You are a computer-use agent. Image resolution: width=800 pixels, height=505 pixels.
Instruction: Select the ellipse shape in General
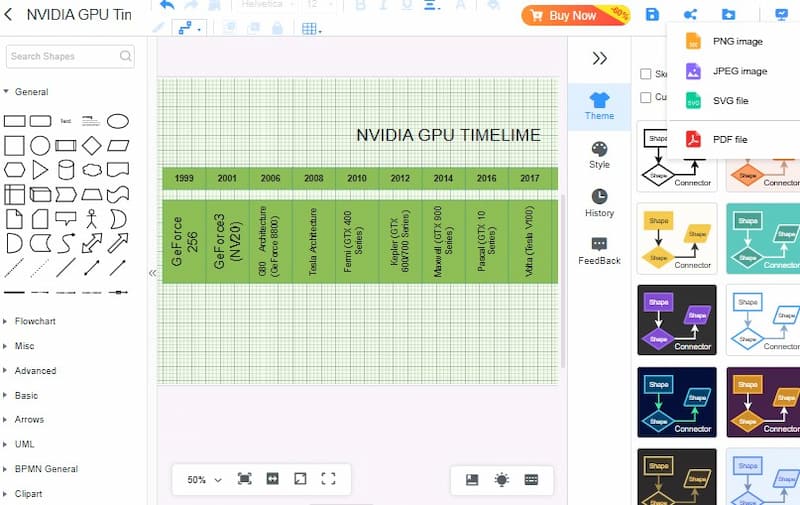click(x=117, y=121)
